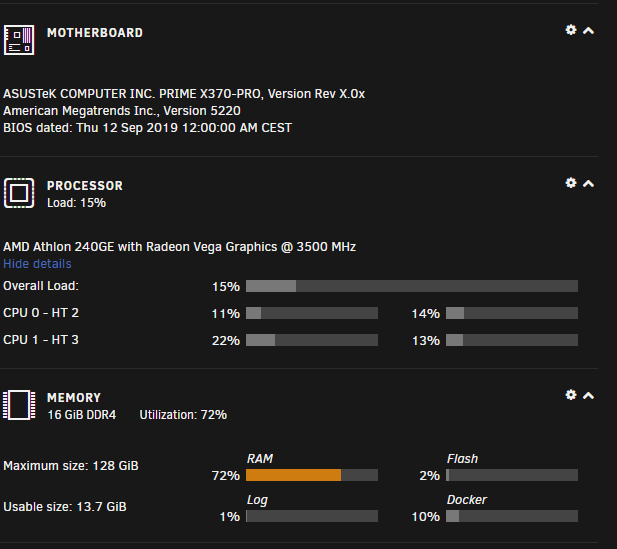The image size is (617, 549).
Task: Open Memory section settings gear
Action: [x=571, y=395]
